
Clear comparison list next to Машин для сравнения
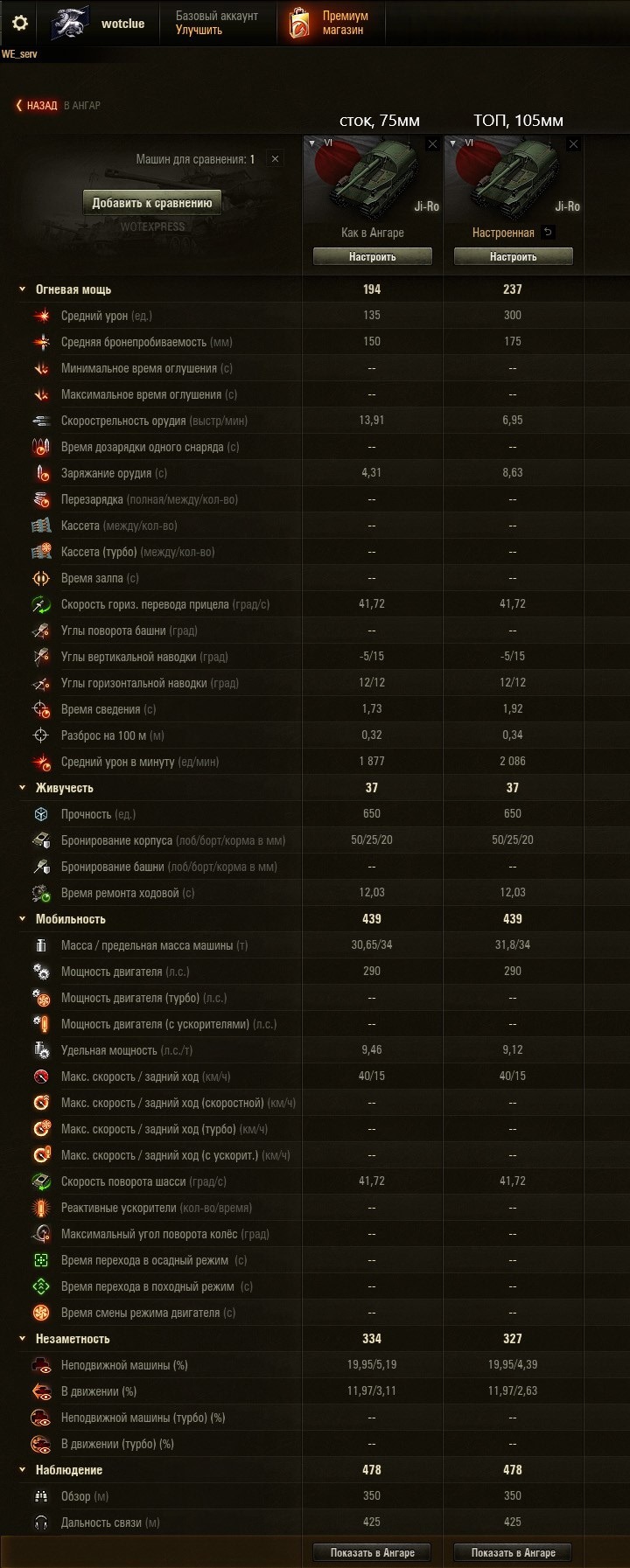(275, 159)
